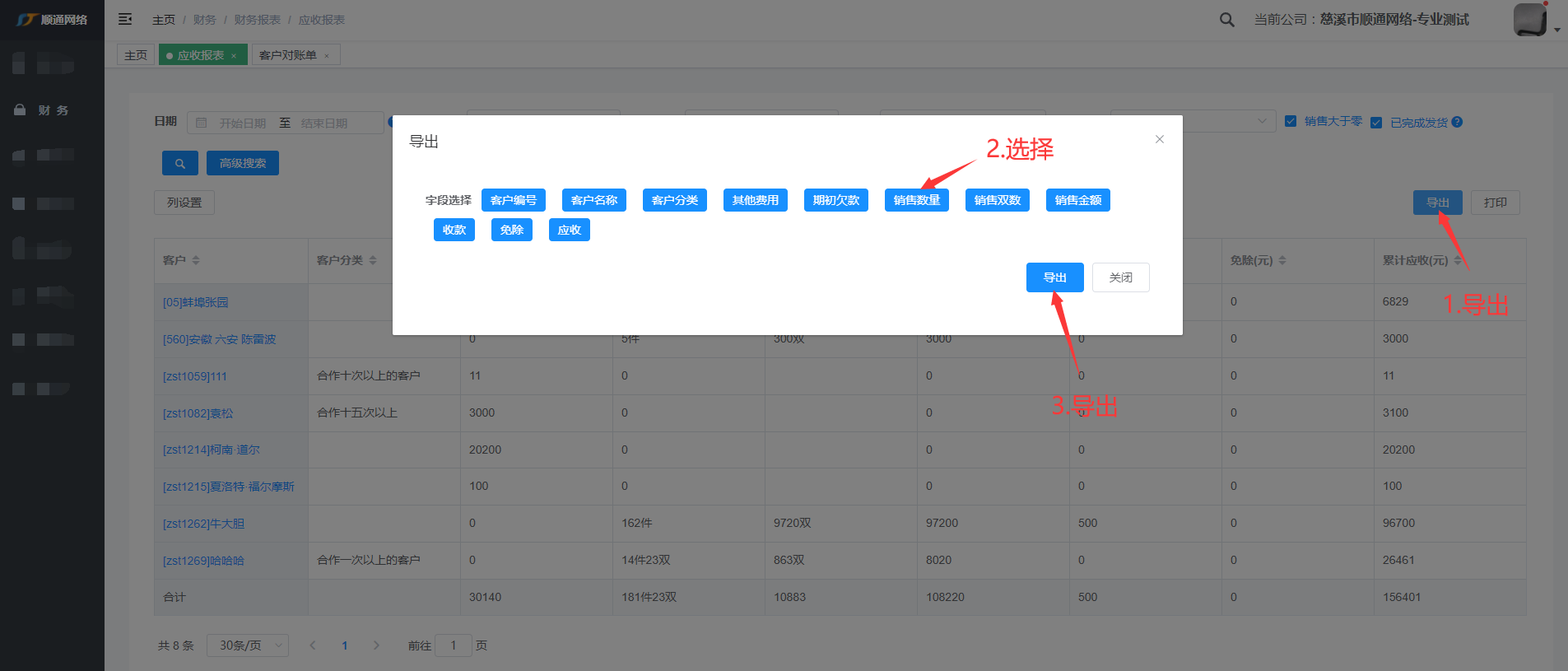Close the 客户对账单 tab using its x
The image size is (1568, 671).
[327, 56]
